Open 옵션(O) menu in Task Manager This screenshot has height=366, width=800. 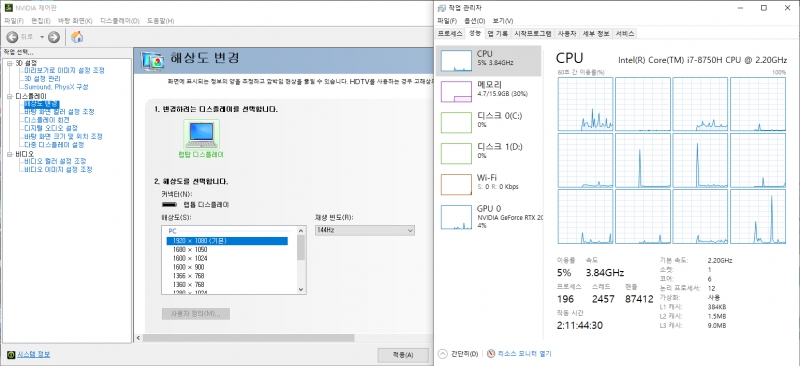[474, 21]
